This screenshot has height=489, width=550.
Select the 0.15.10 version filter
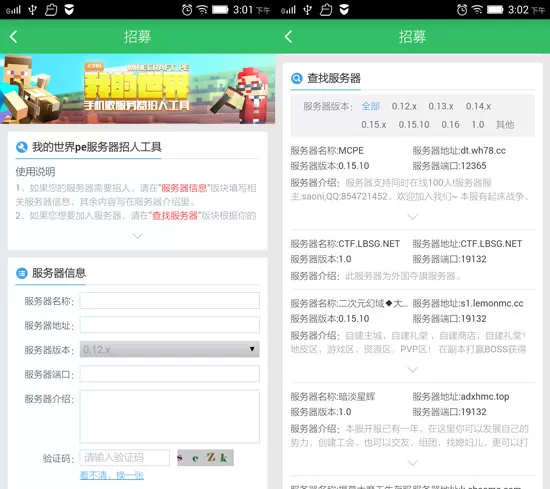[414, 125]
